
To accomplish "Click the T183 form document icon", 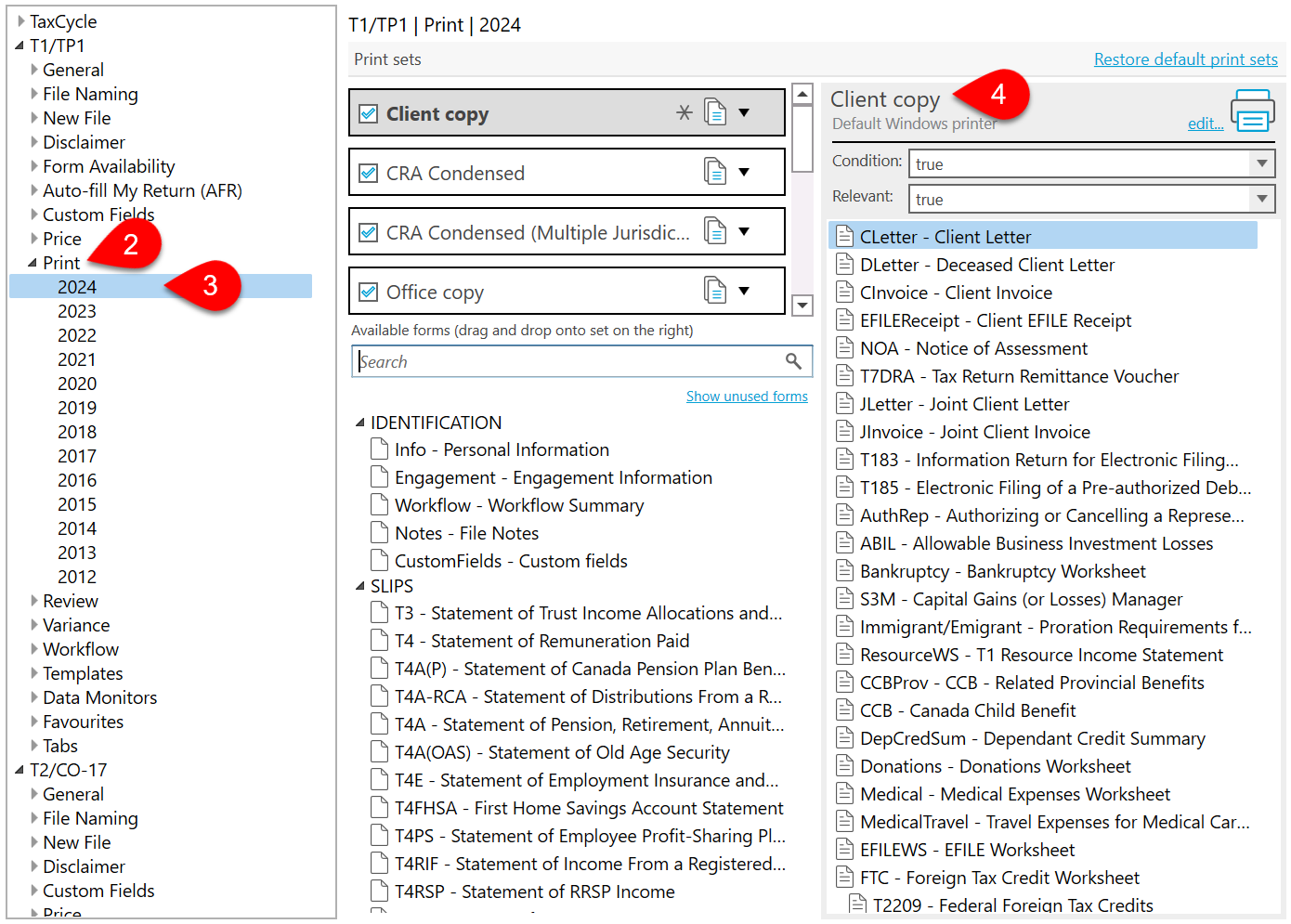I will point(844,459).
